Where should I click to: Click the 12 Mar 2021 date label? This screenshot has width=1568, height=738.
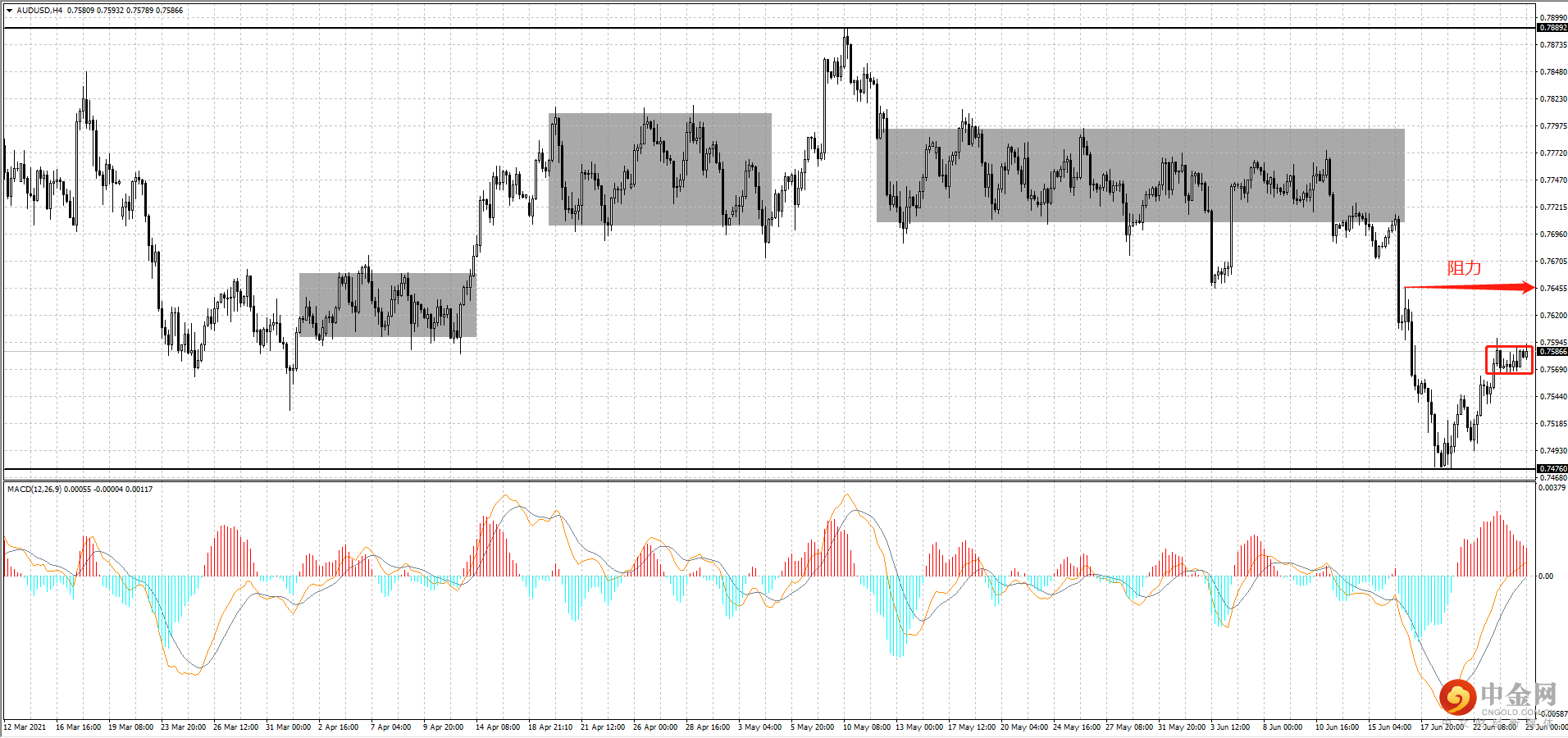[x=25, y=727]
